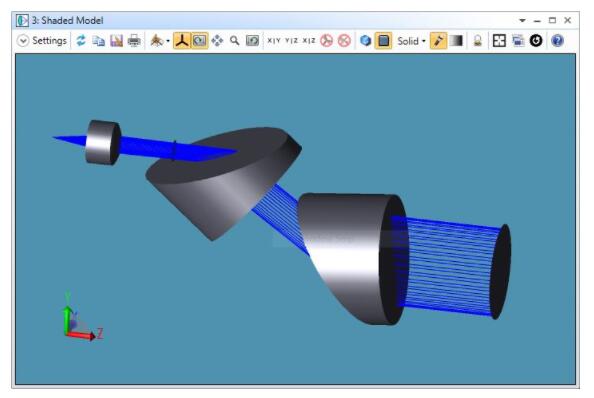Print the shaded model view
This screenshot has width=594, height=398.
pyautogui.click(x=134, y=41)
